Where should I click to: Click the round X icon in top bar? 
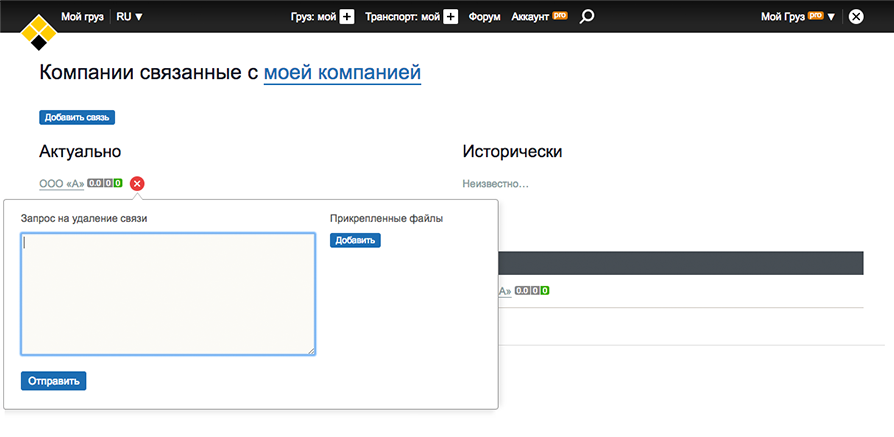pos(856,16)
